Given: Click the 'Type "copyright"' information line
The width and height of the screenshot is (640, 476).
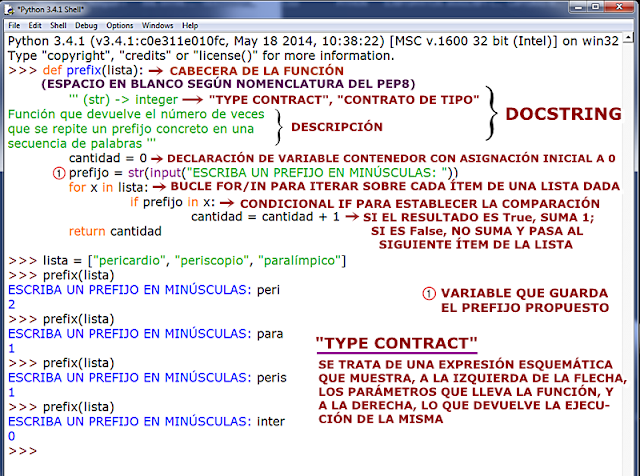Looking at the screenshot, I should pyautogui.click(x=201, y=56).
